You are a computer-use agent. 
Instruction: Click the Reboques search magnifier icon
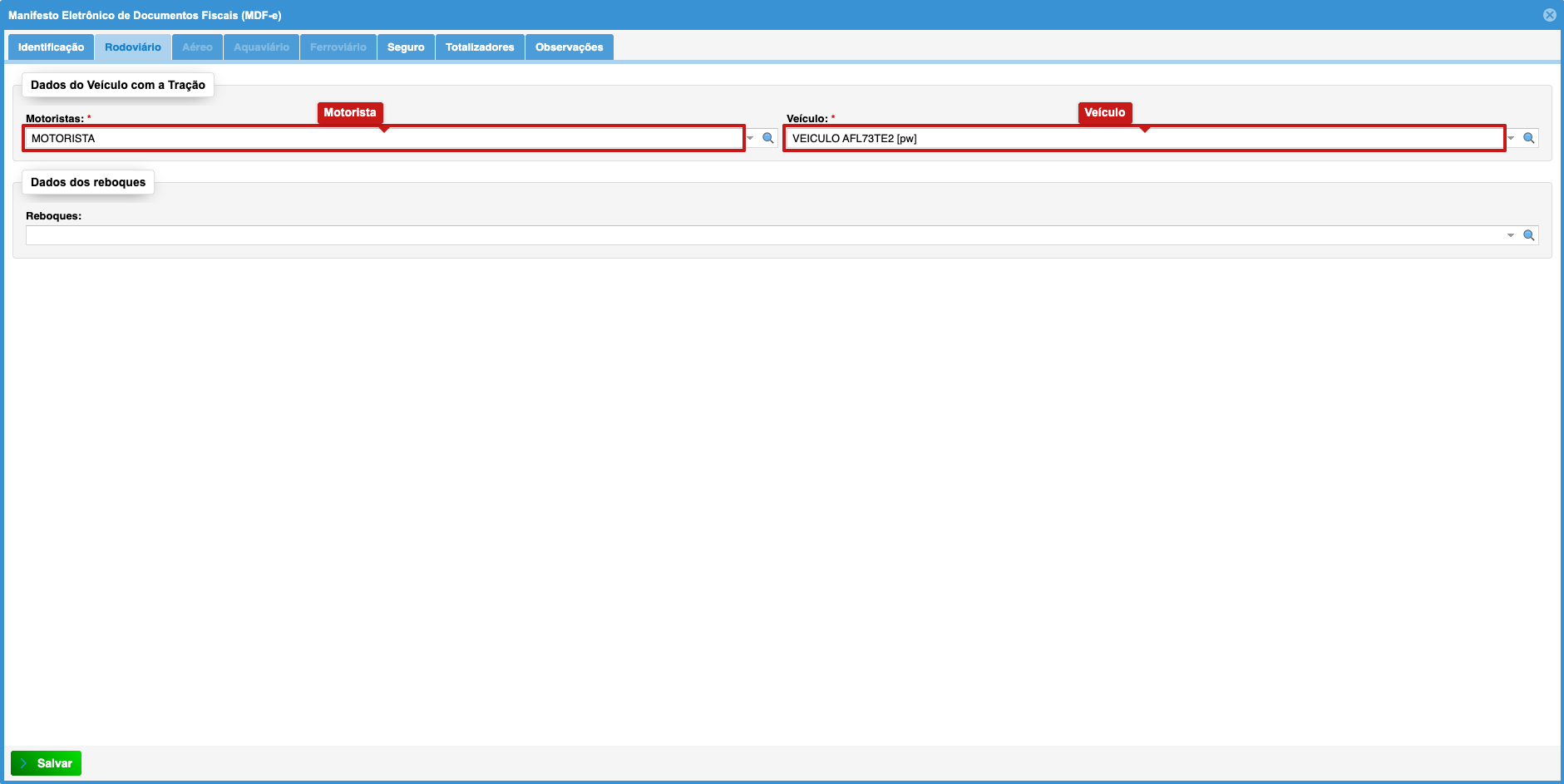point(1529,235)
